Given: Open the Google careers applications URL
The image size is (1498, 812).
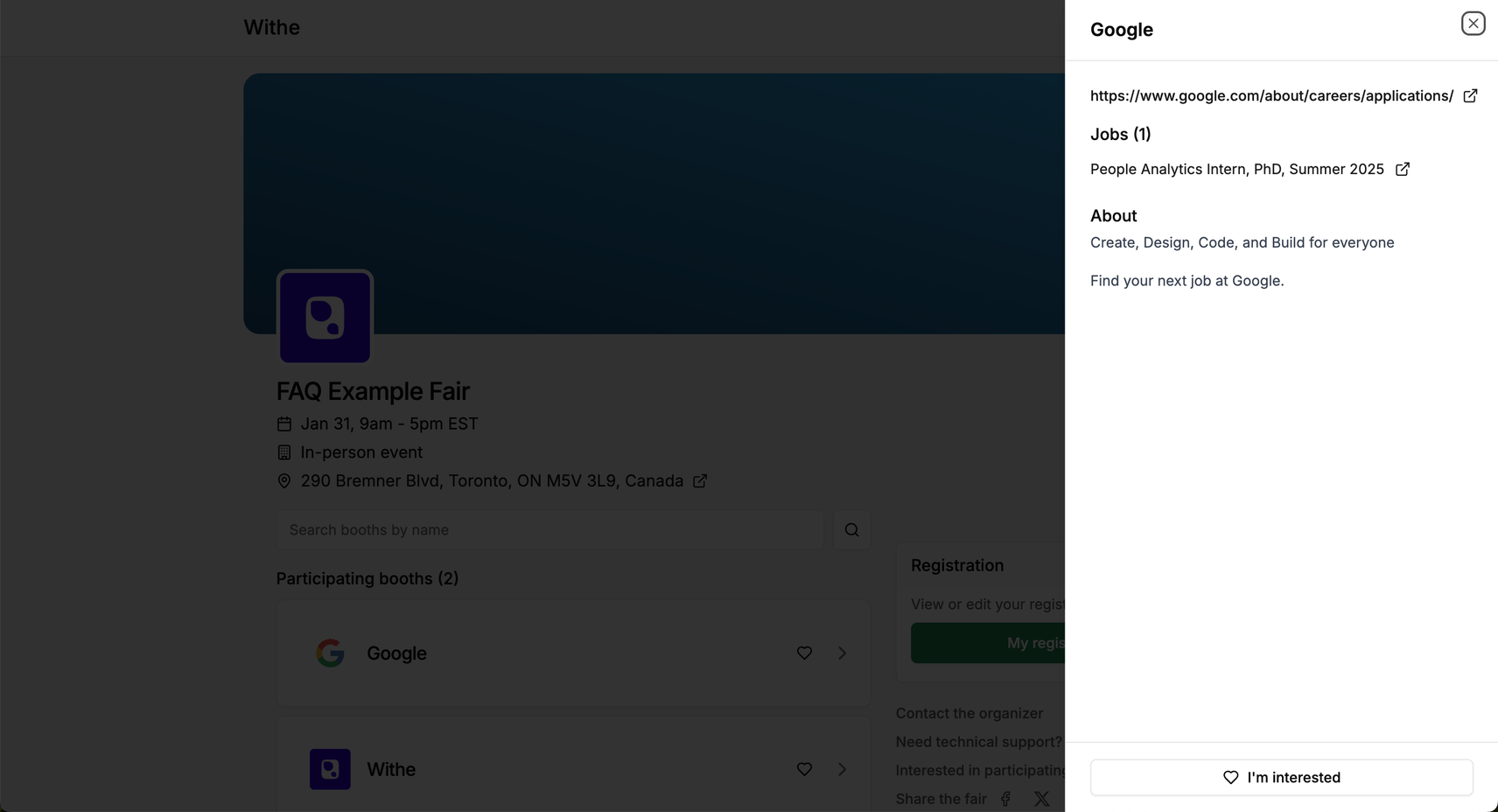Looking at the screenshot, I should 1271,95.
